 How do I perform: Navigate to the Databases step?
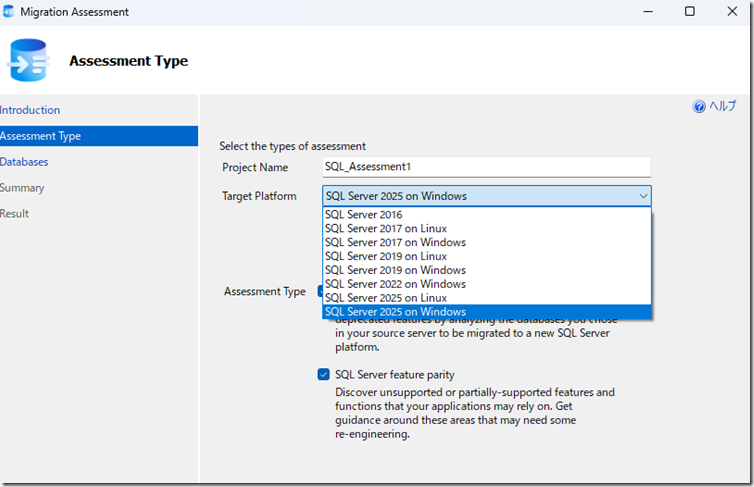click(24, 162)
